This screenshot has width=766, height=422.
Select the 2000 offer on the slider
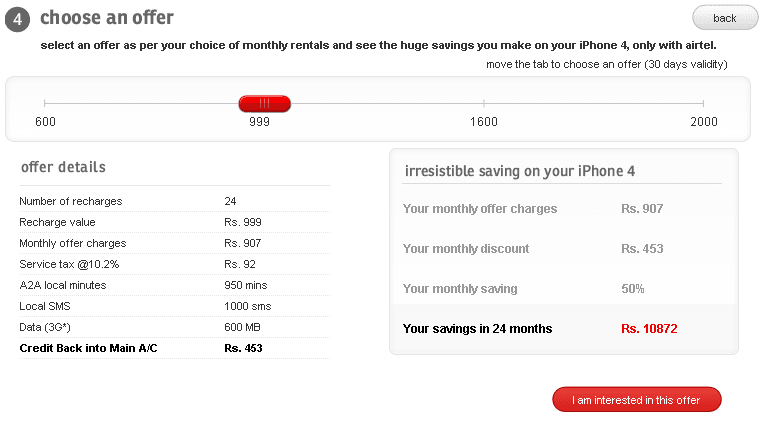(x=703, y=122)
